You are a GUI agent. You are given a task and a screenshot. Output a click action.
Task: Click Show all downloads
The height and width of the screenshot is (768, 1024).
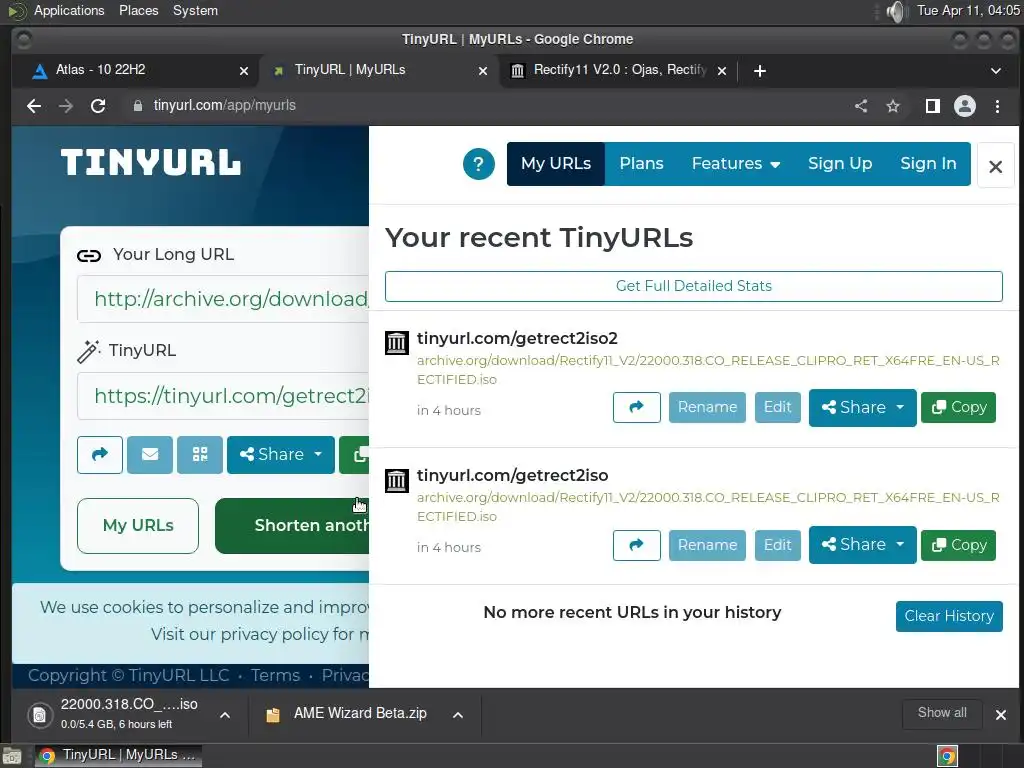click(942, 713)
